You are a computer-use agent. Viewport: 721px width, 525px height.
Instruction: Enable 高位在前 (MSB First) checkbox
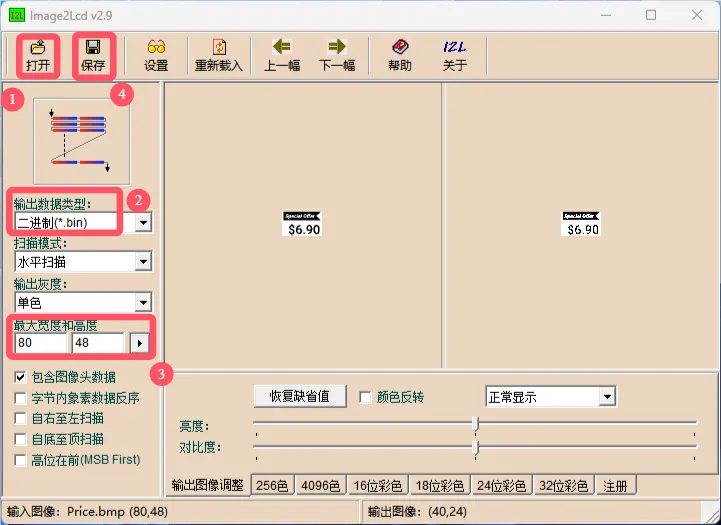coord(21,459)
